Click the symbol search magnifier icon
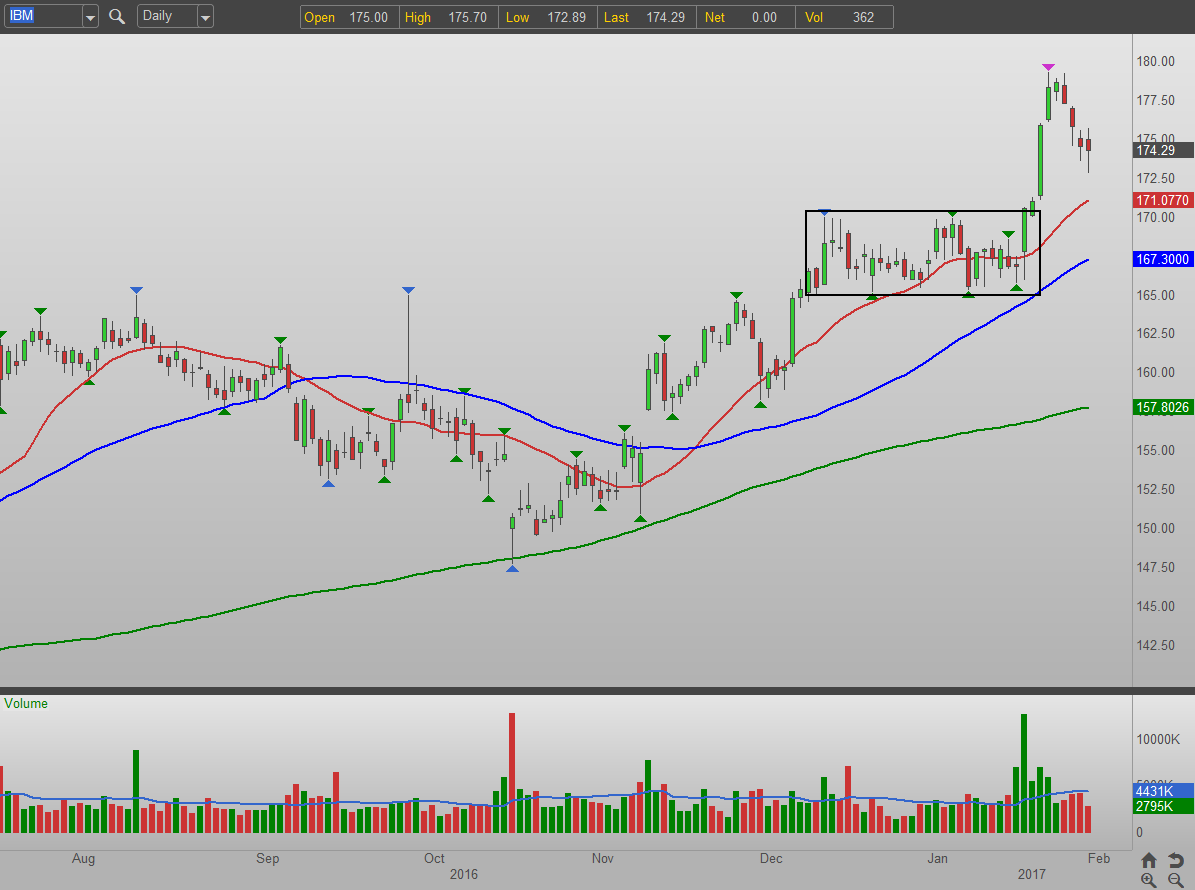1195x890 pixels. pos(117,17)
